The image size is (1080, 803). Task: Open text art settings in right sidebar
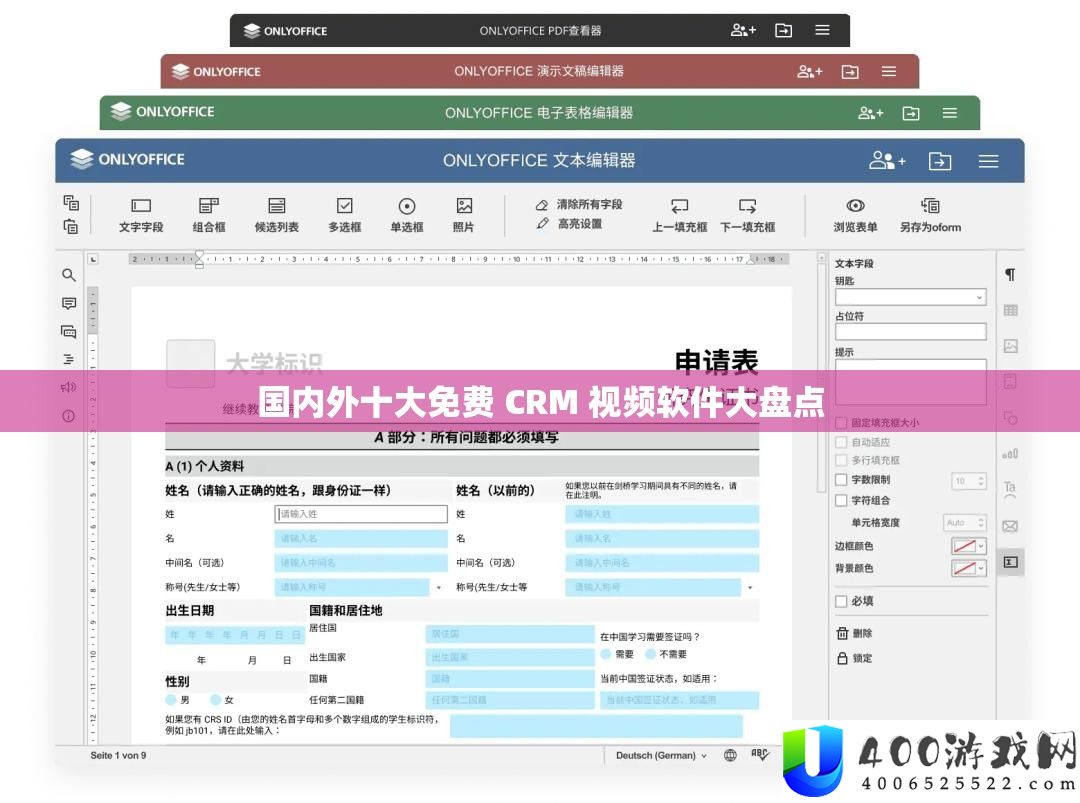pos(1010,488)
